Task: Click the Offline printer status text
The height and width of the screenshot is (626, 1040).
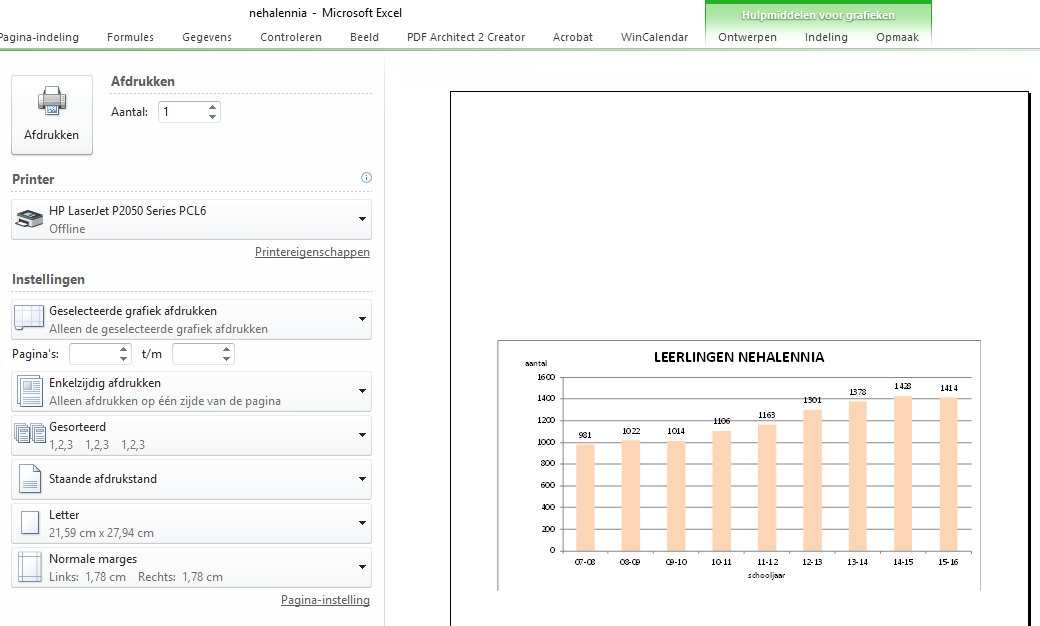Action: pyautogui.click(x=67, y=229)
